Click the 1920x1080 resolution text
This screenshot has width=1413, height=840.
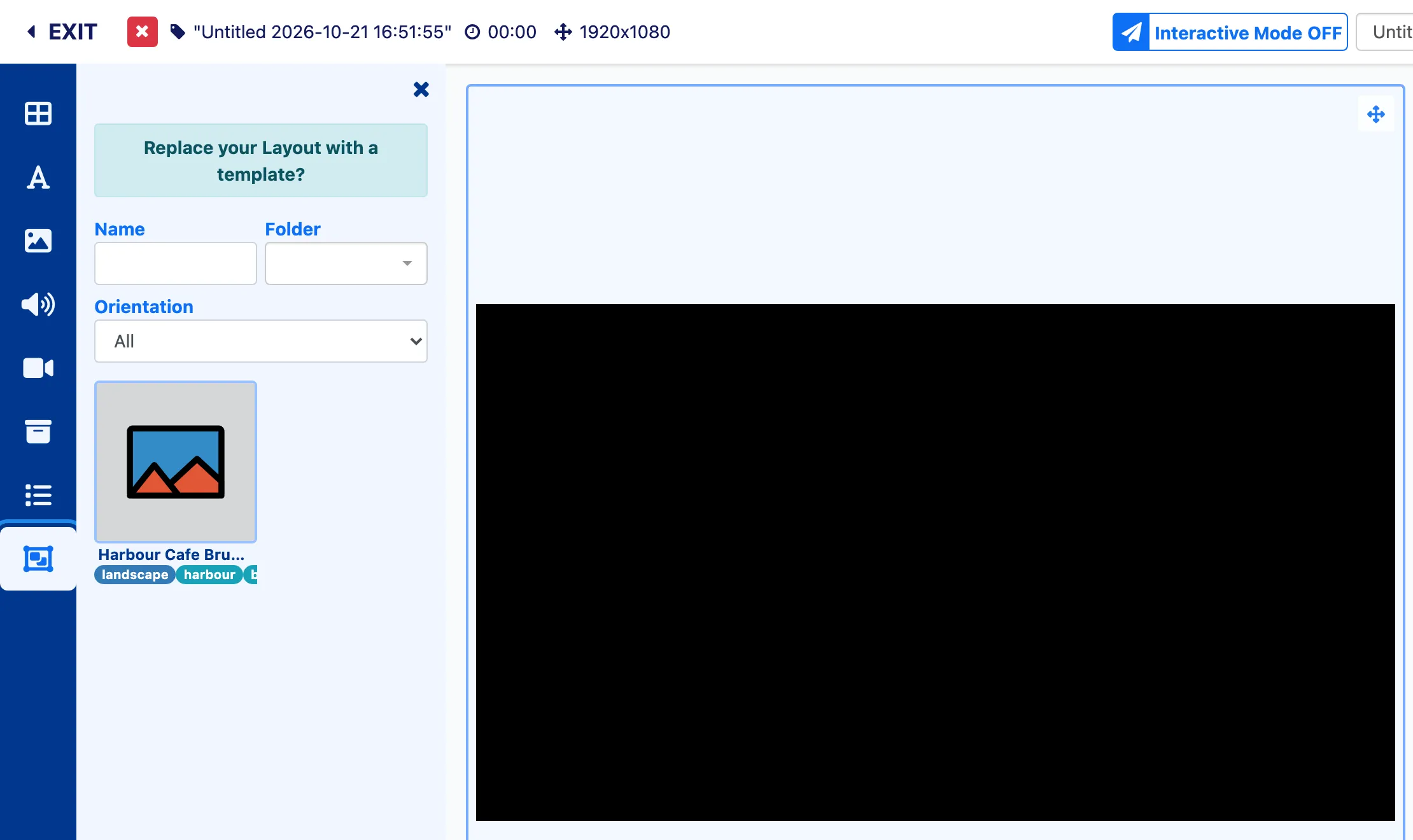pyautogui.click(x=625, y=32)
